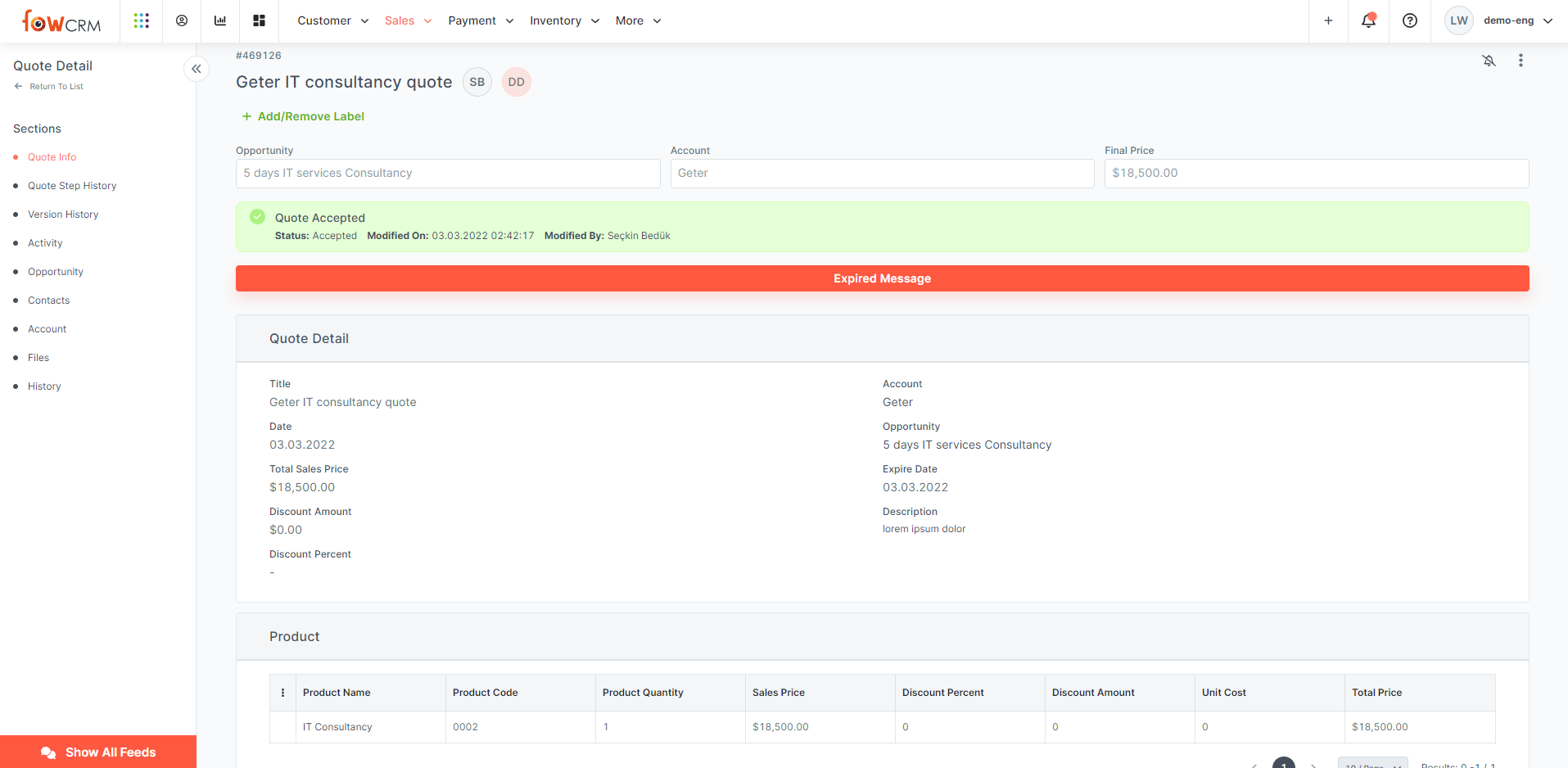Open the three-dot quote options menu

tap(1521, 61)
